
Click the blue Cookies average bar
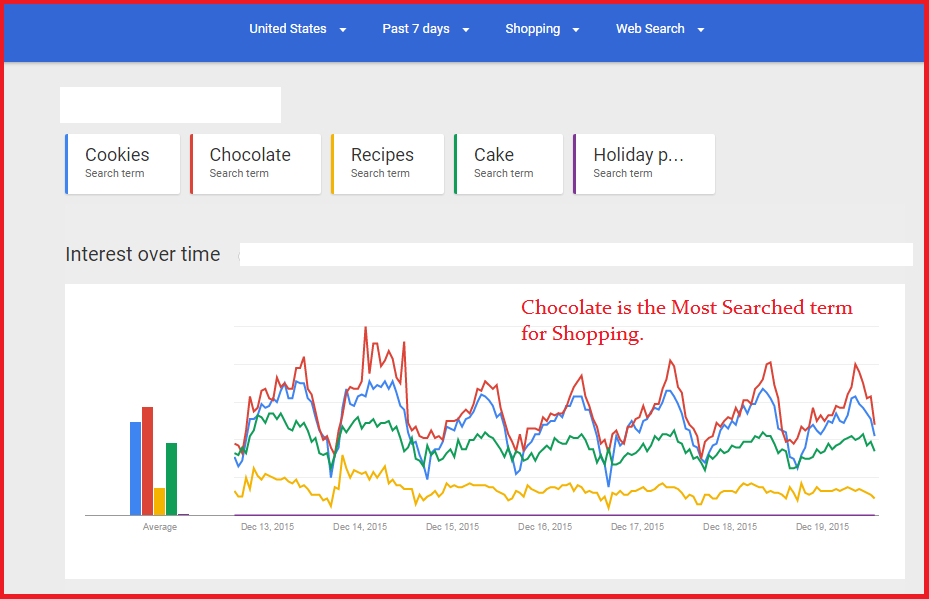coord(136,468)
